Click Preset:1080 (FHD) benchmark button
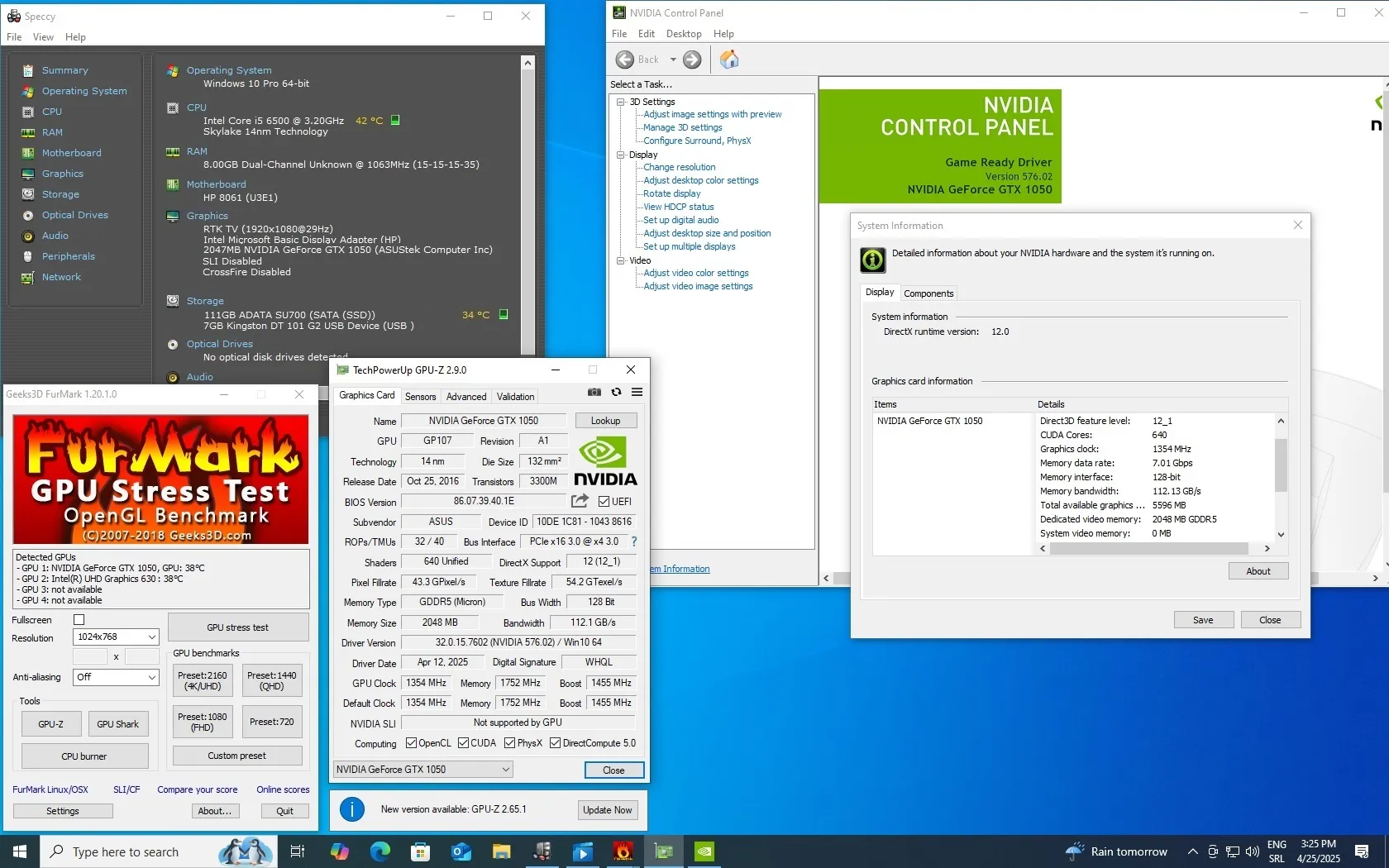The image size is (1389, 868). (203, 722)
